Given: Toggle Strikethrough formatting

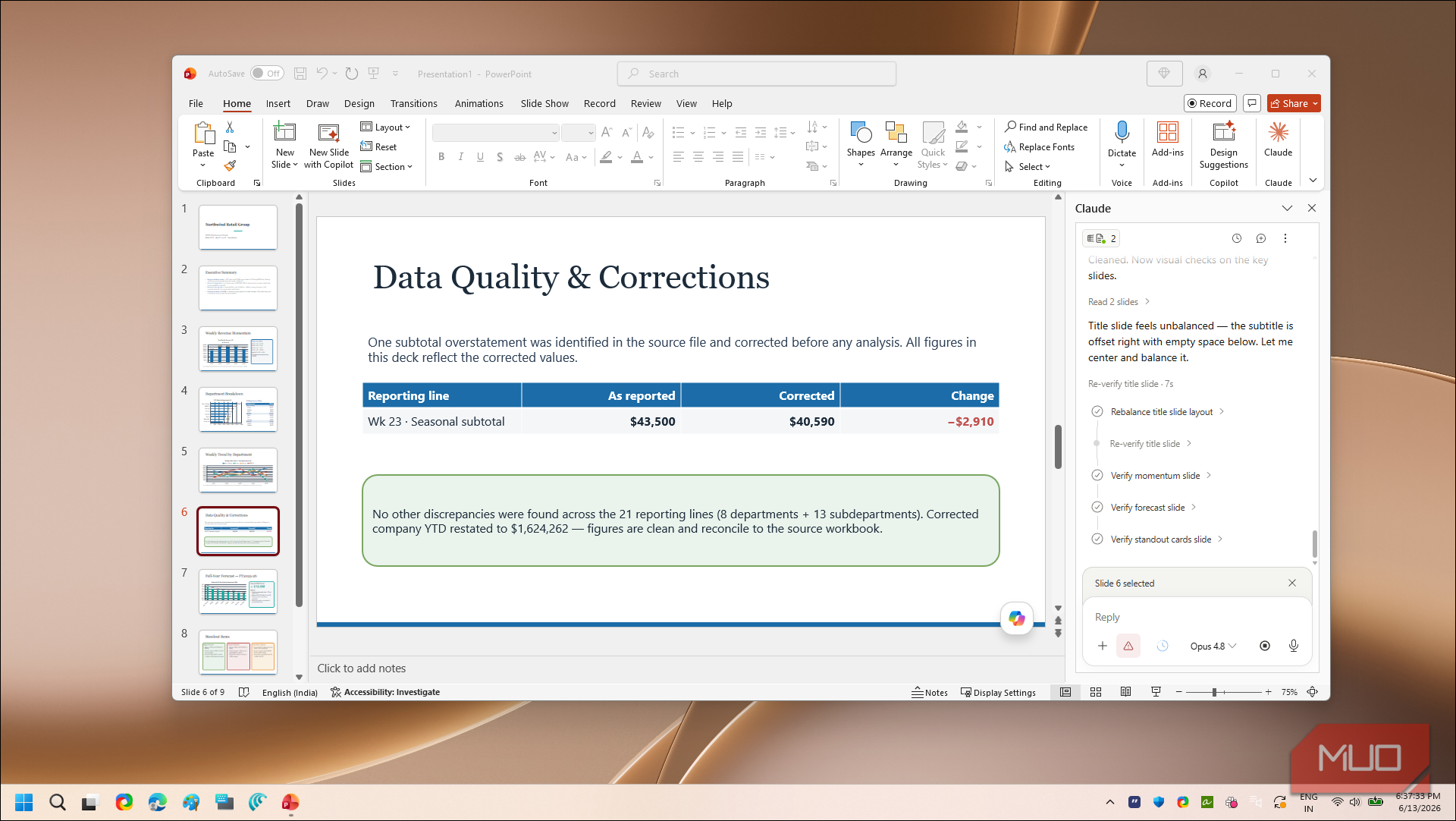Looking at the screenshot, I should 519,157.
